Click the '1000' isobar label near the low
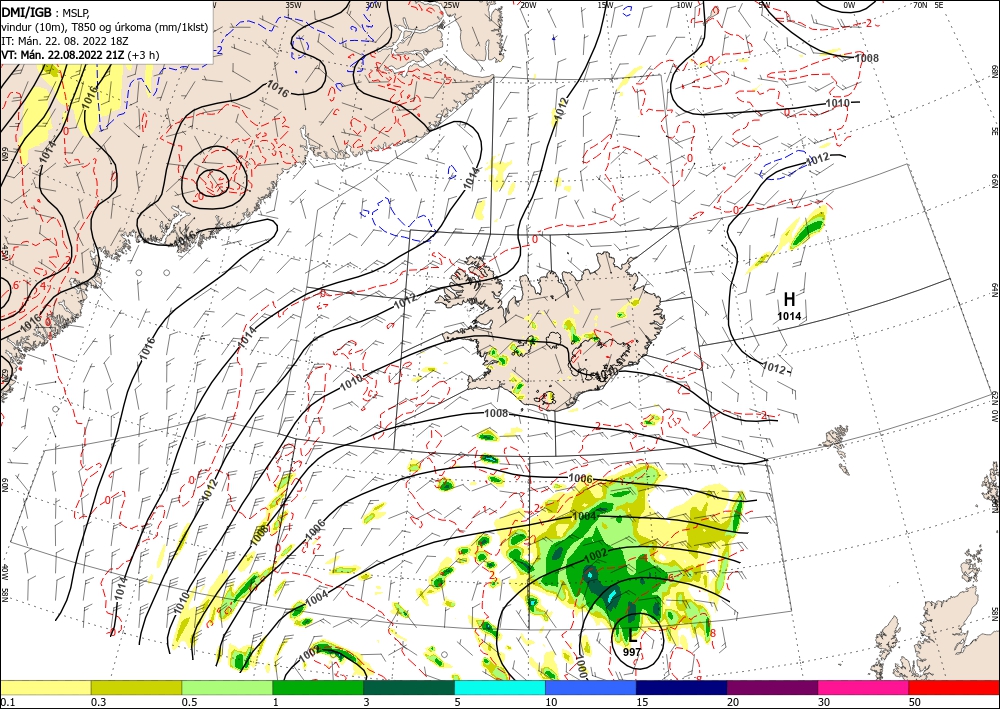This screenshot has height=709, width=1000. tap(581, 664)
